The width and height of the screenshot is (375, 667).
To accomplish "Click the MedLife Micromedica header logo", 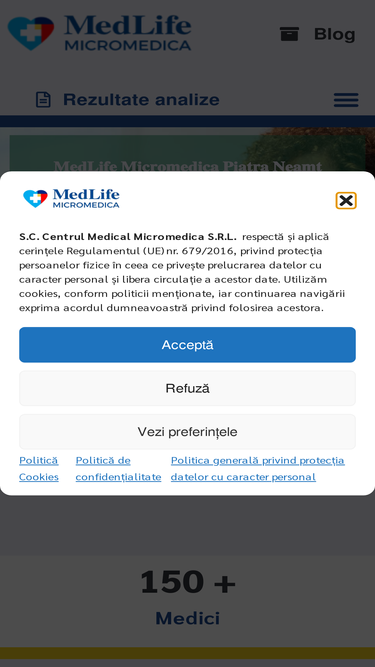I will (x=99, y=33).
